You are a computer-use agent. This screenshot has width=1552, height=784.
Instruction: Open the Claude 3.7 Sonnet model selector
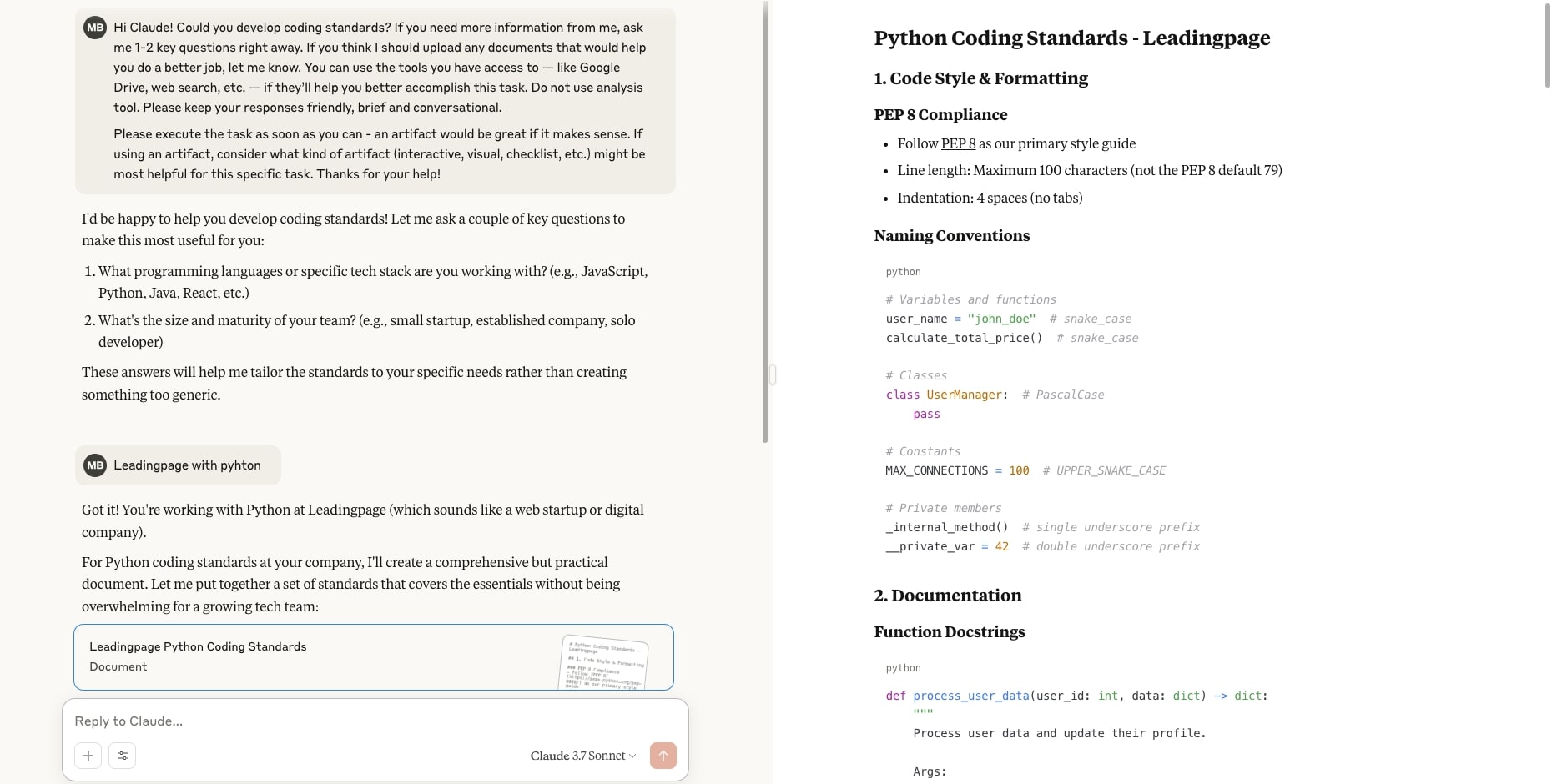click(582, 756)
